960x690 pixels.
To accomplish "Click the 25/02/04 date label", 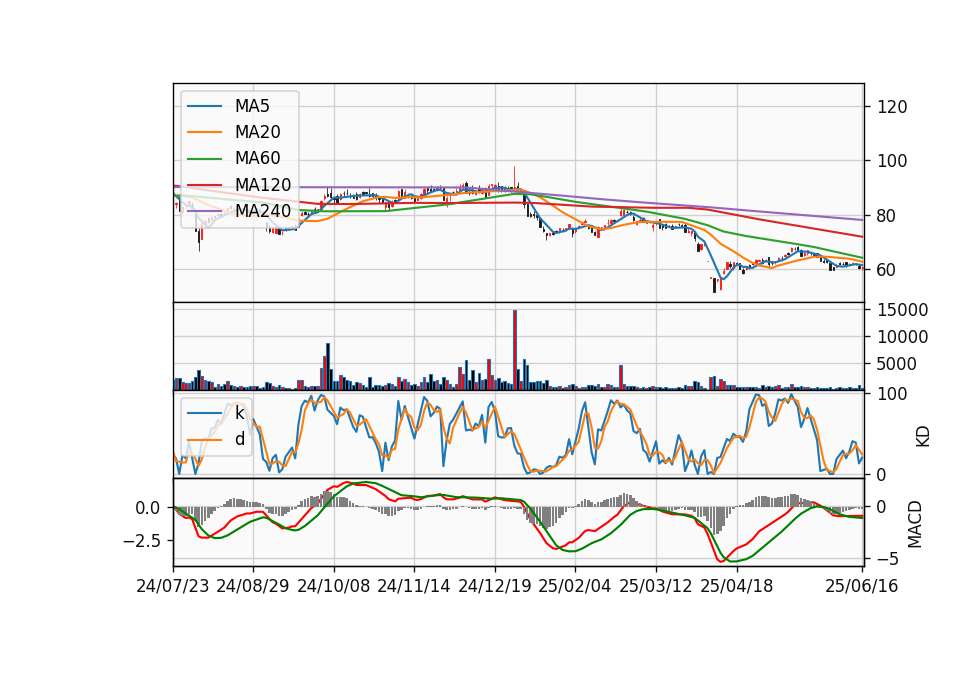I will (x=575, y=586).
